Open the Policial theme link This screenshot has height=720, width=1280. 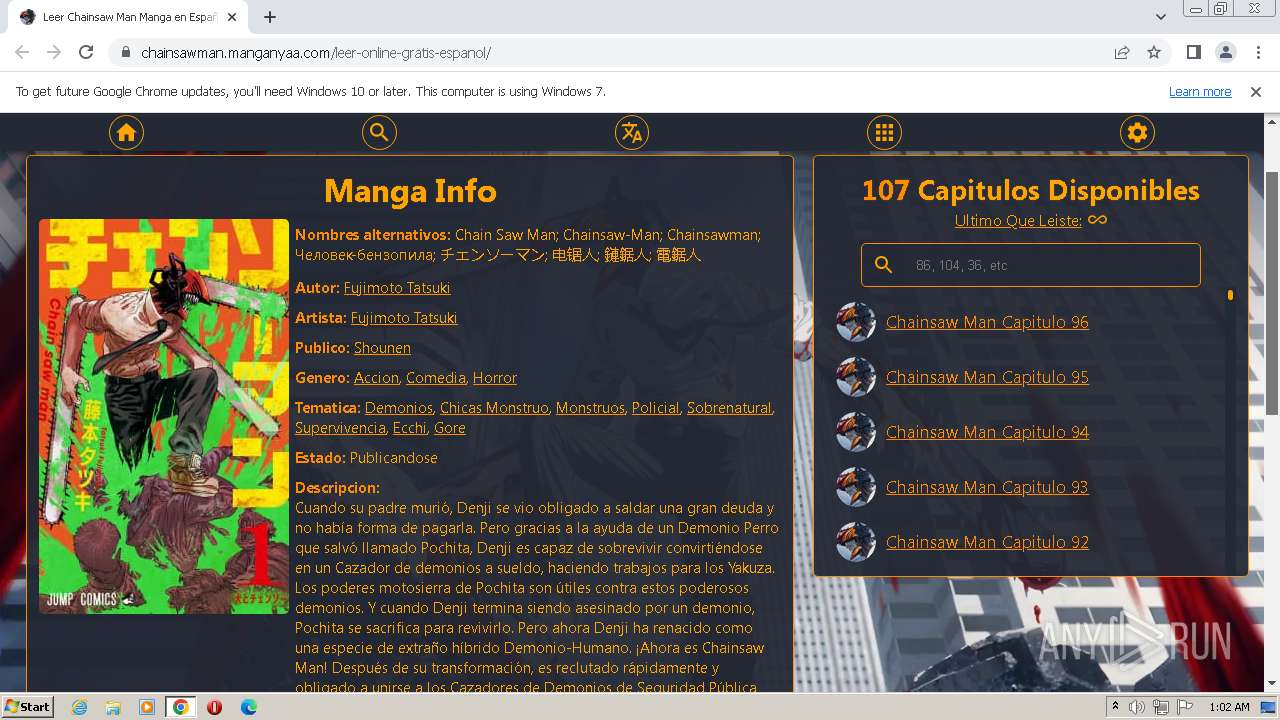coord(655,407)
